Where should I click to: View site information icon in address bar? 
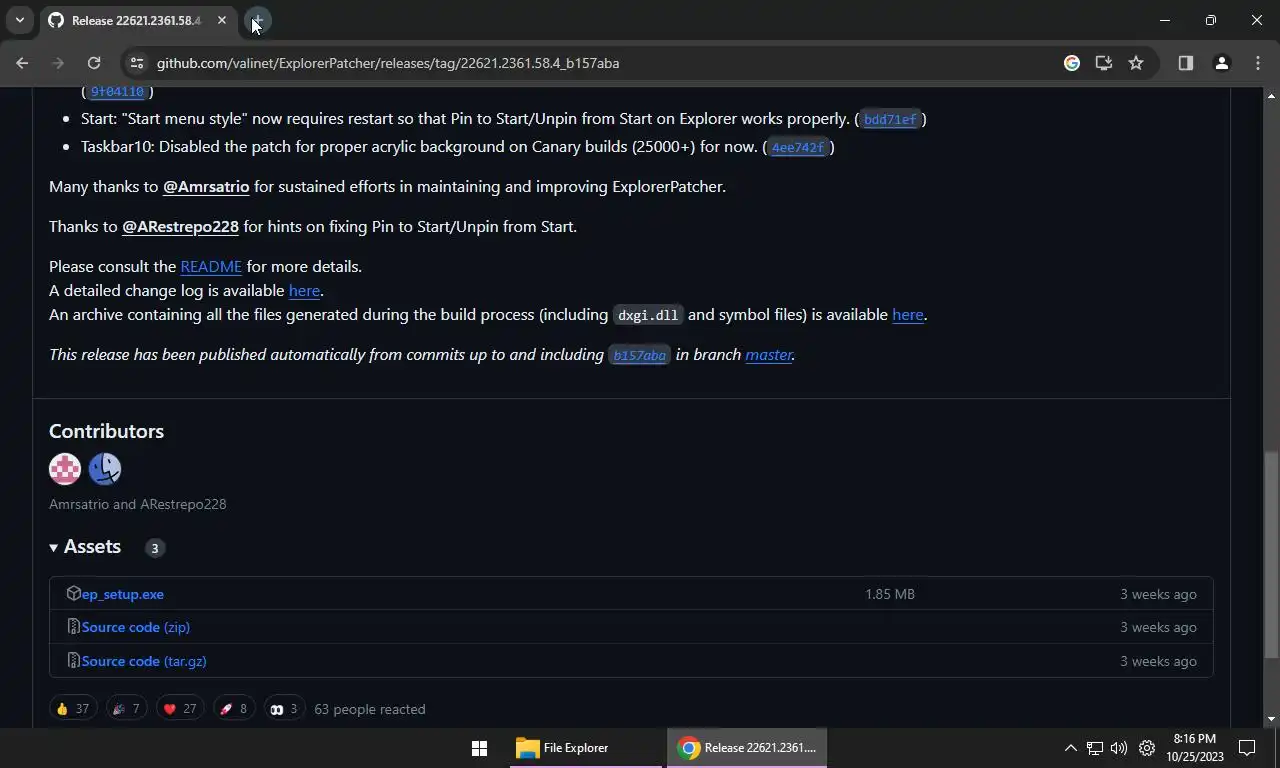tap(138, 63)
